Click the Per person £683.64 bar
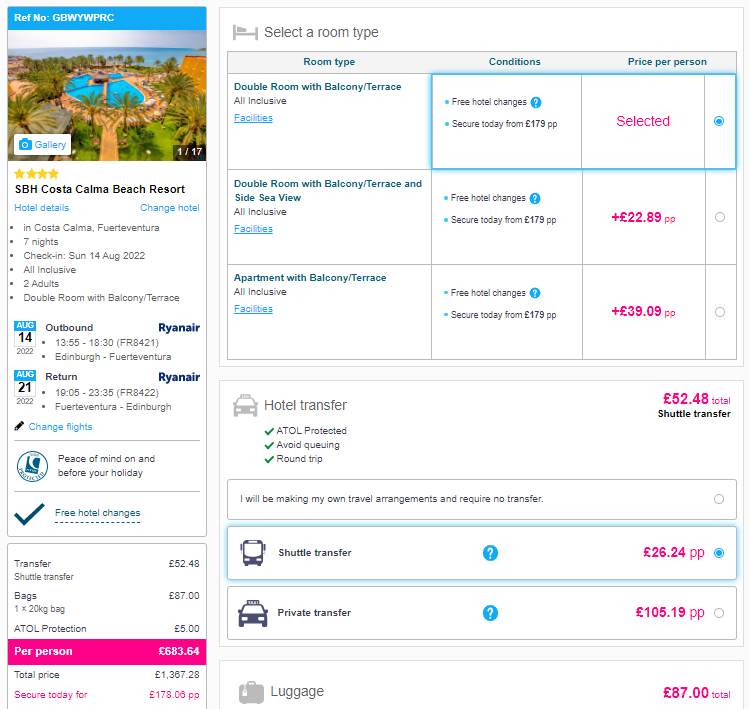This screenshot has width=749, height=709. point(107,652)
